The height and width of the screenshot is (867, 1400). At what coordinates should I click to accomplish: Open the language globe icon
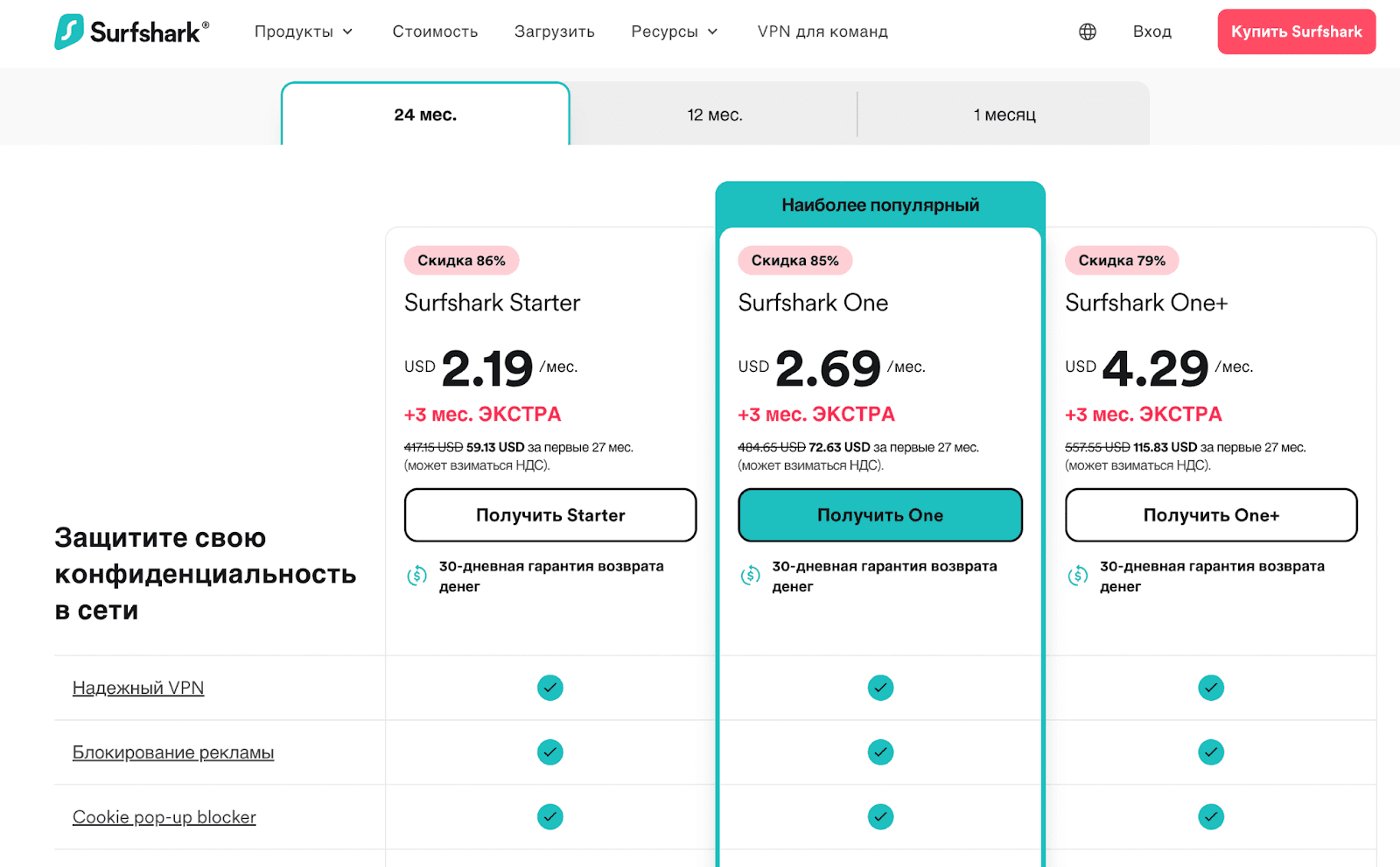click(1088, 31)
